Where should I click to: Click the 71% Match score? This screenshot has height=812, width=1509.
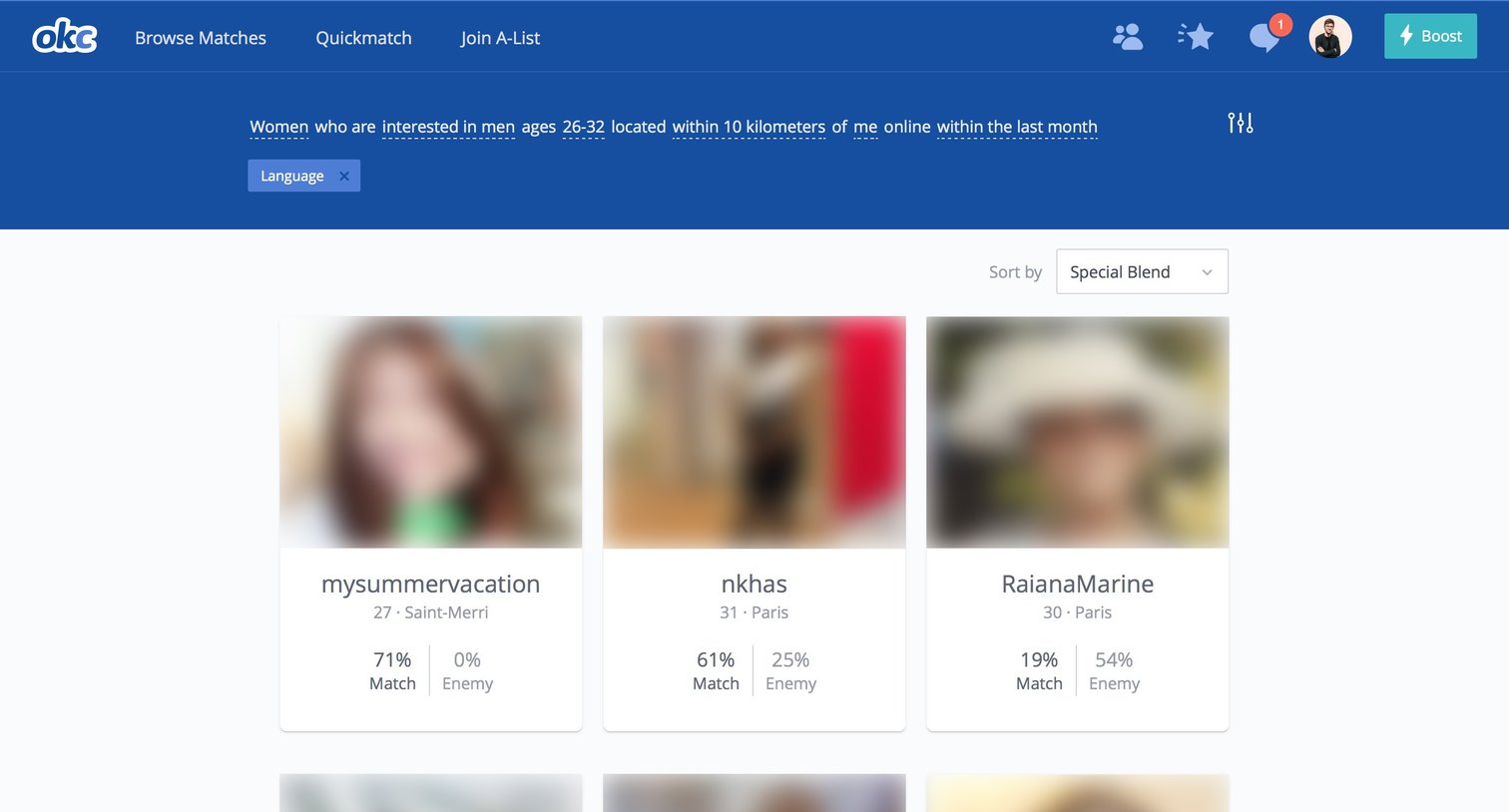pos(392,670)
